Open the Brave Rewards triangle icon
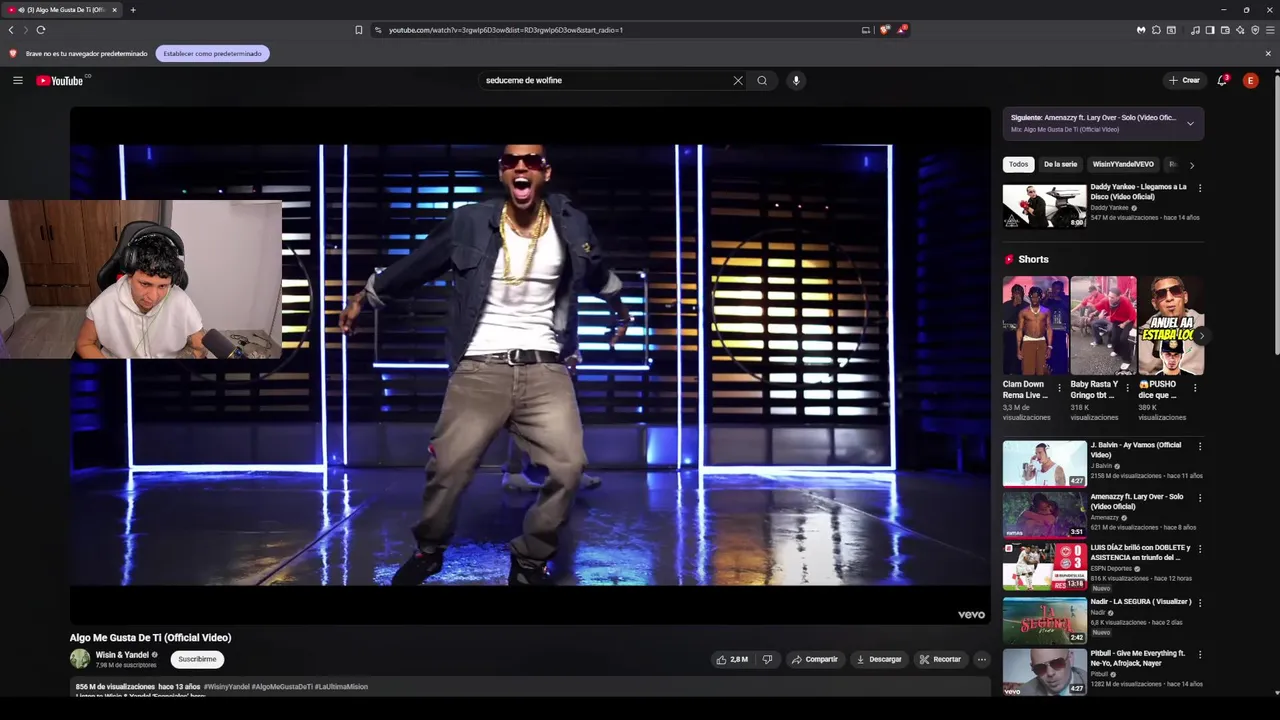The height and width of the screenshot is (720, 1280). tap(902, 30)
